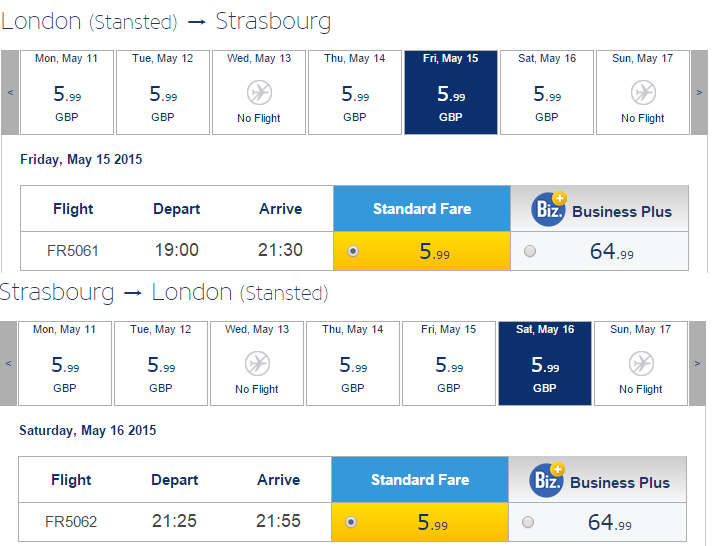Choose Business Plus 64.99 radio for FR5062
This screenshot has width=717, height=546.
pos(528,522)
